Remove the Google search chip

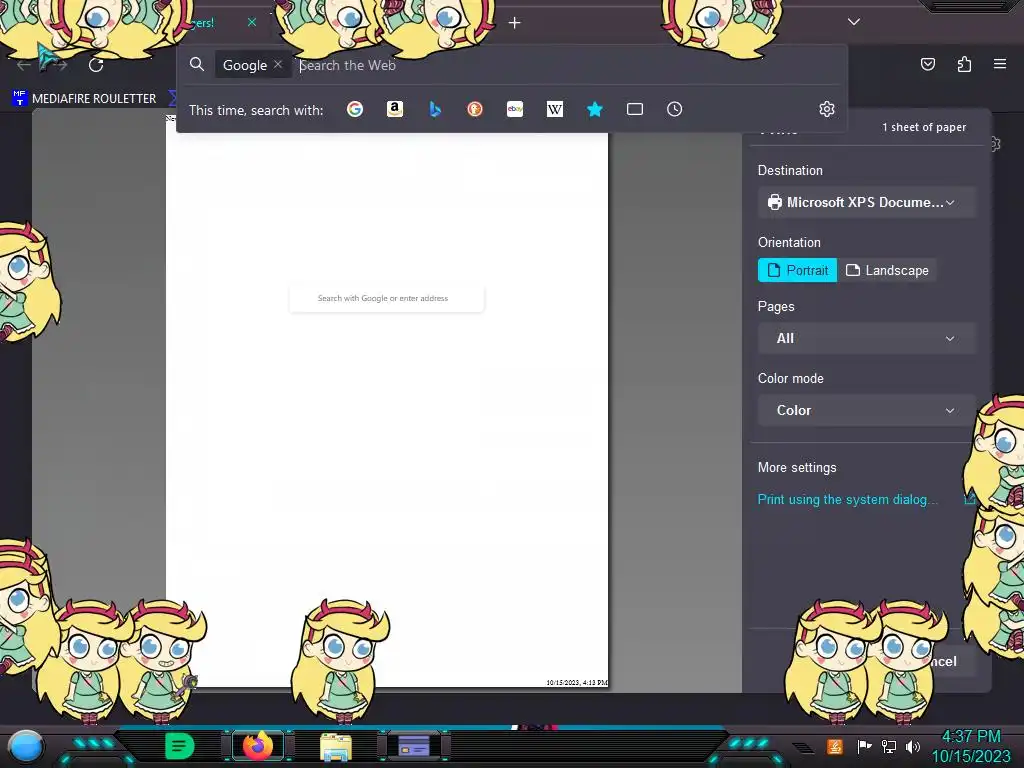(x=278, y=64)
